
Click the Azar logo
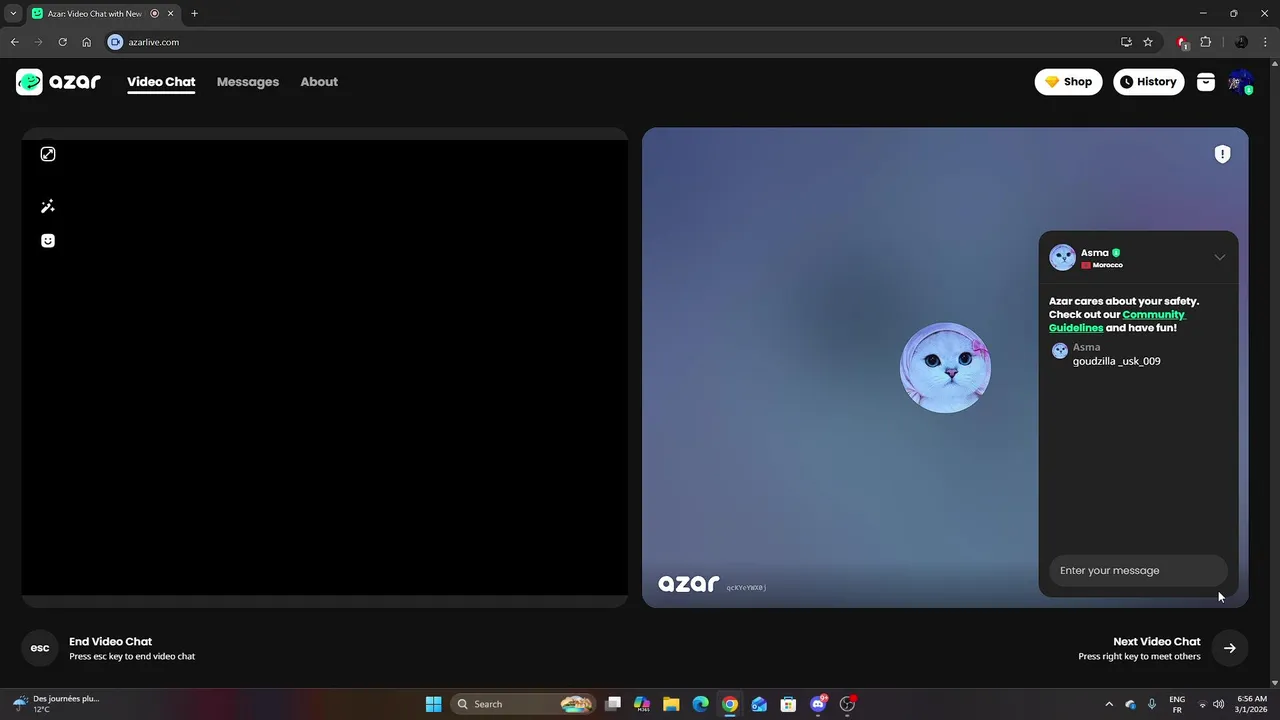pos(58,82)
